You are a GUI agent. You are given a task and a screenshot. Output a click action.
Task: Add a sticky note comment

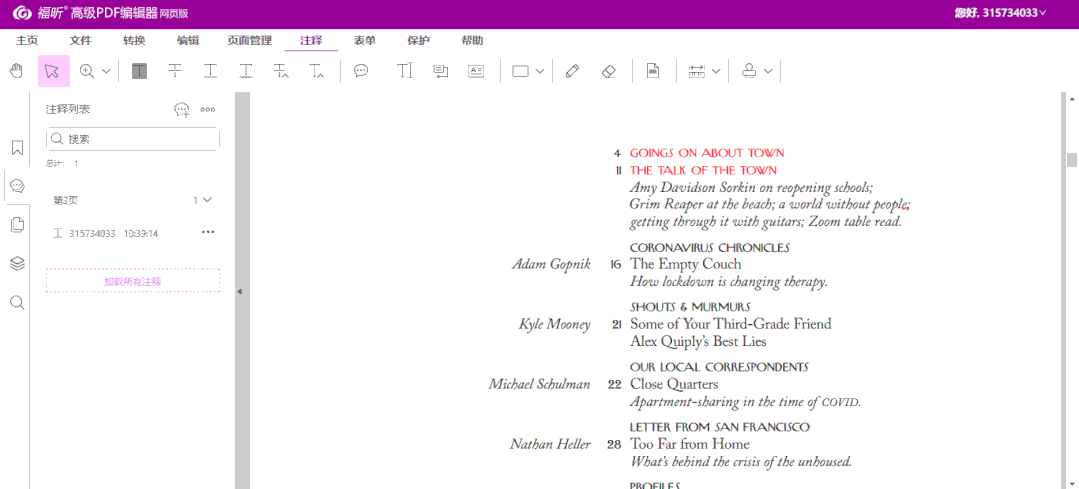(361, 71)
